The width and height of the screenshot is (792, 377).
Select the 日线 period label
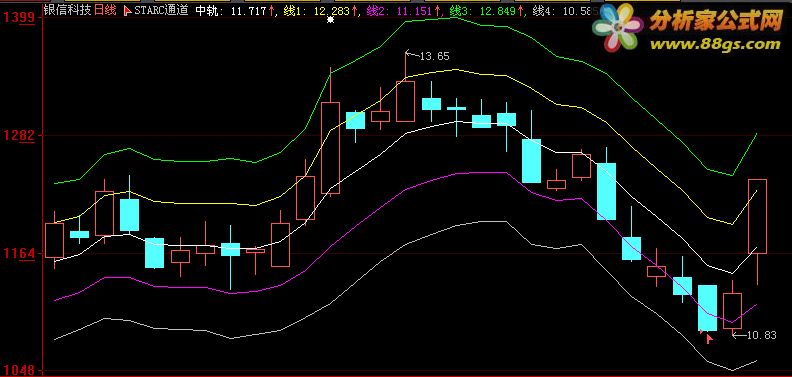pos(106,11)
